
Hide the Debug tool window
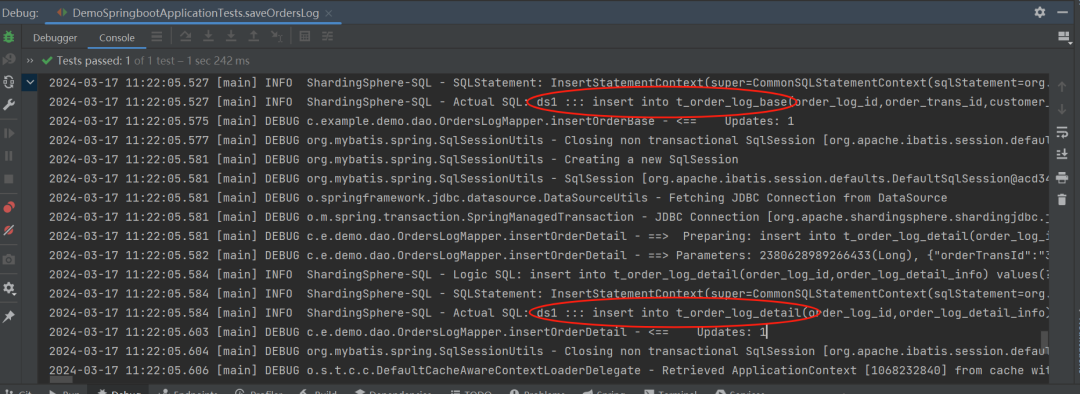pos(1063,12)
